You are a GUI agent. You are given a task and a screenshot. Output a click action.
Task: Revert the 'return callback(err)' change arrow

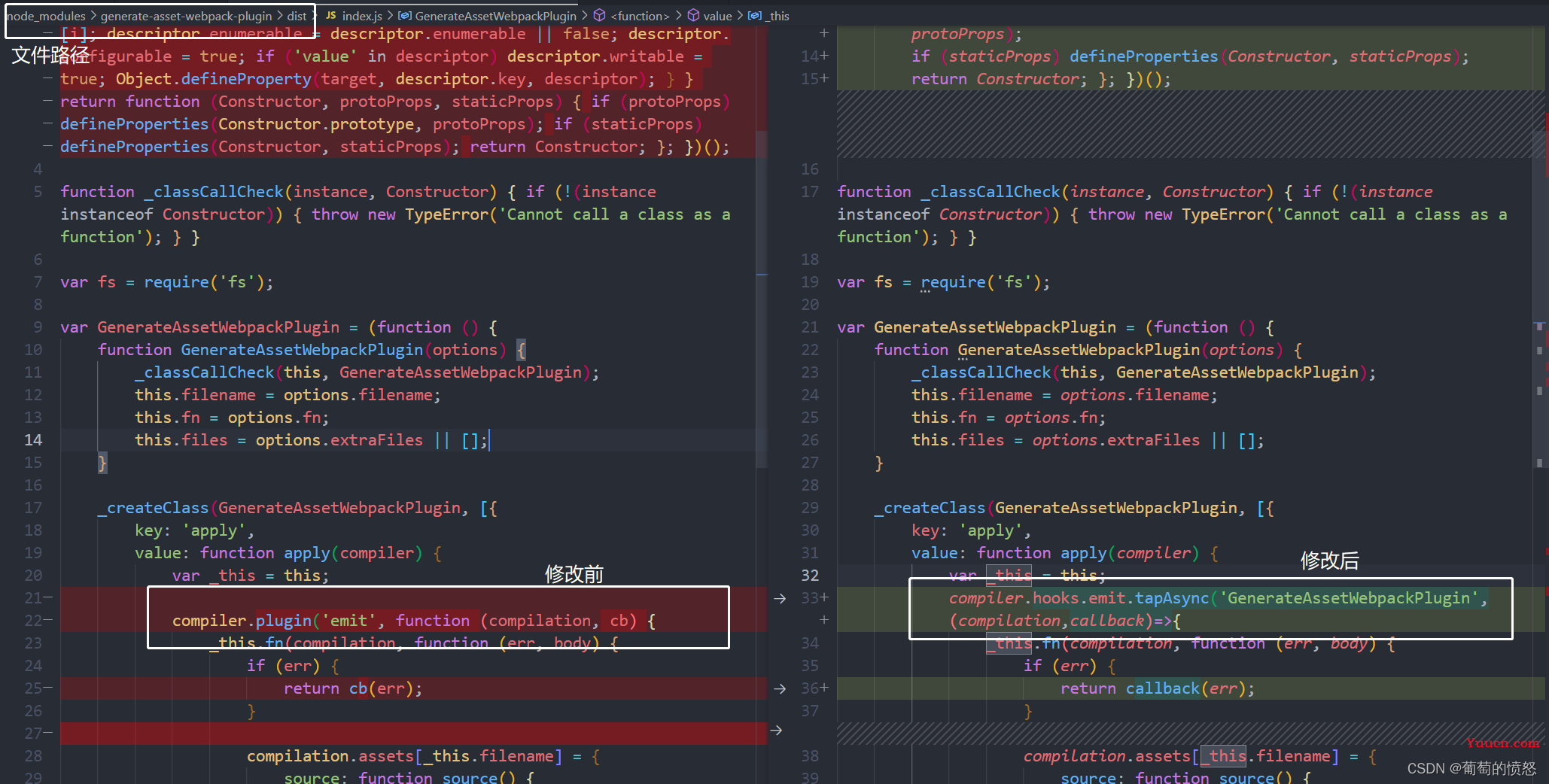tap(780, 688)
